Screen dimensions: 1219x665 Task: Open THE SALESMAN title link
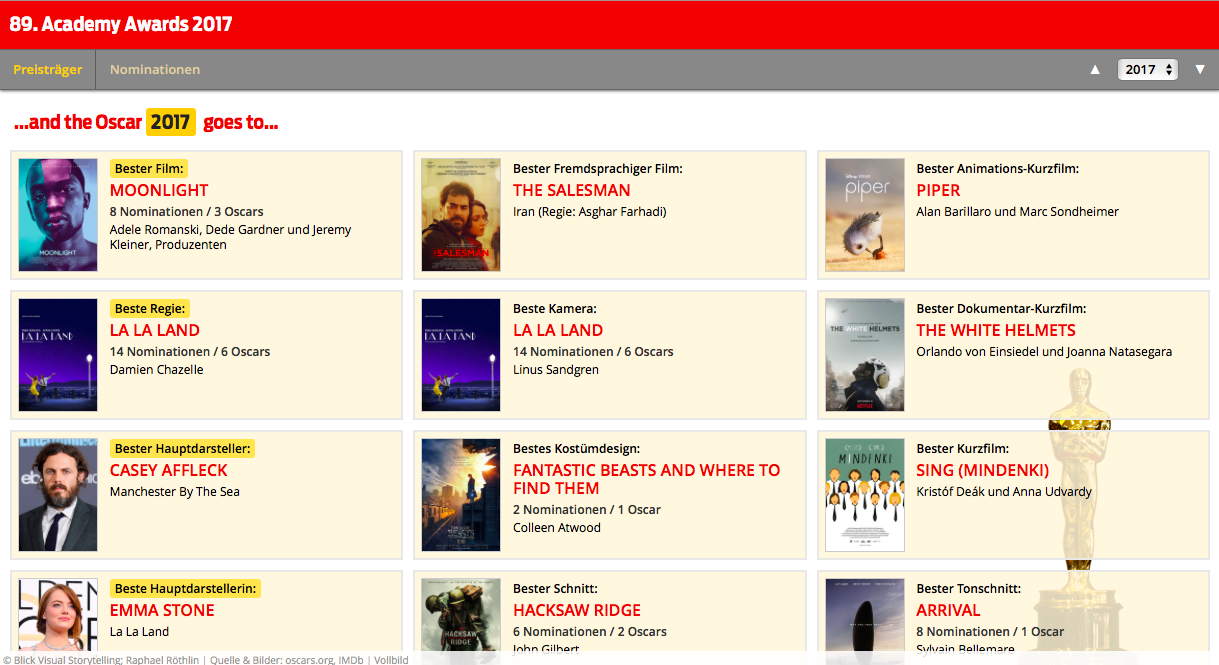572,190
